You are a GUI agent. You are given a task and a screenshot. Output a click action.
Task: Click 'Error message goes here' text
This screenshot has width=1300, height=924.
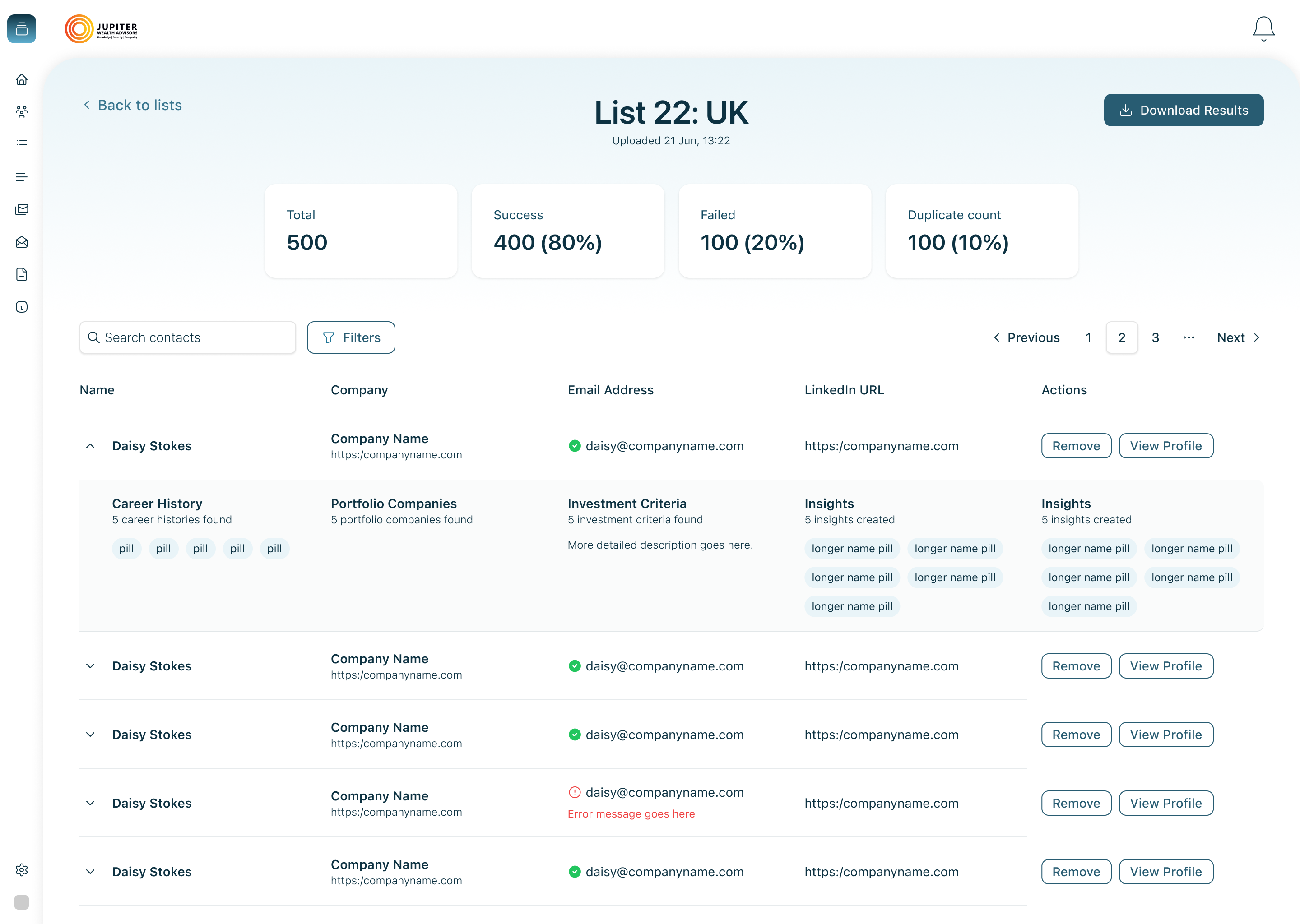tap(631, 813)
